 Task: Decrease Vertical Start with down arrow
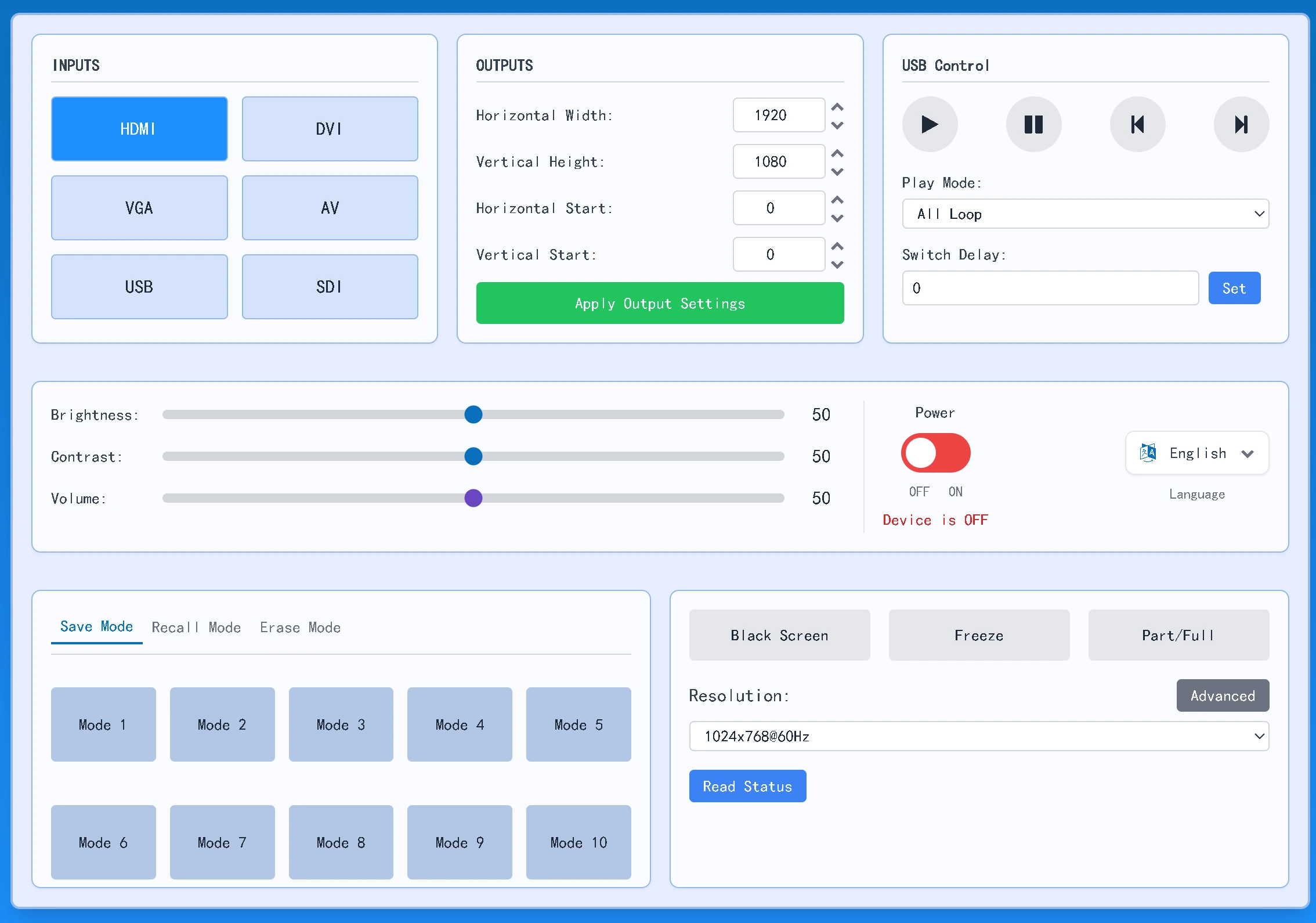[837, 264]
